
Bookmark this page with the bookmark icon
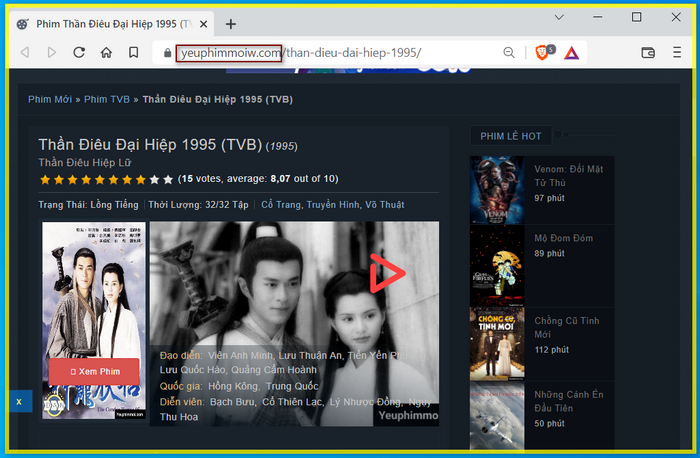pyautogui.click(x=133, y=53)
